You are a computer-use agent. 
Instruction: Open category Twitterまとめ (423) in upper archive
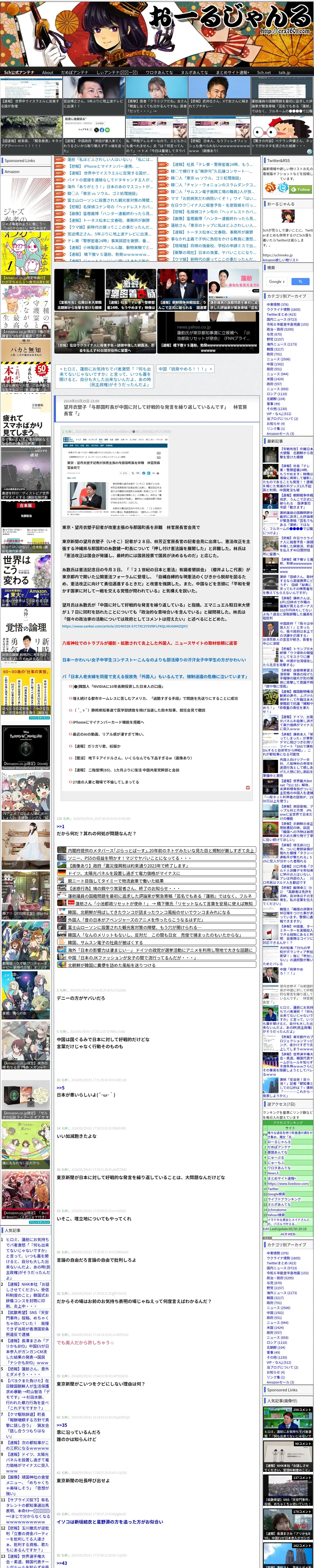tap(282, 314)
